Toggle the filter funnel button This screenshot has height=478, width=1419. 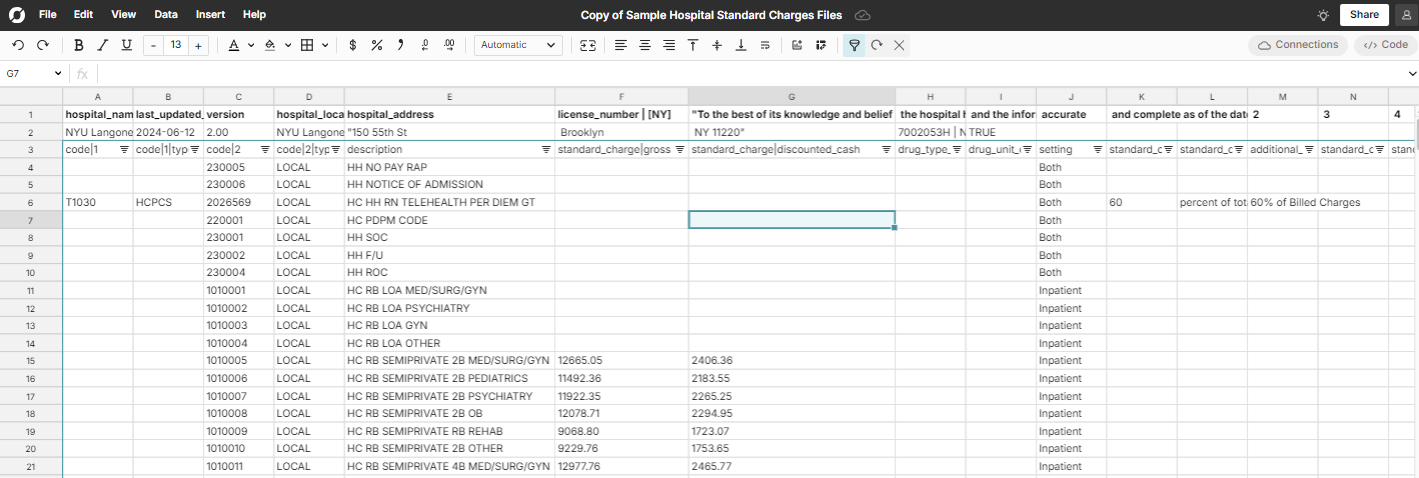pos(854,45)
